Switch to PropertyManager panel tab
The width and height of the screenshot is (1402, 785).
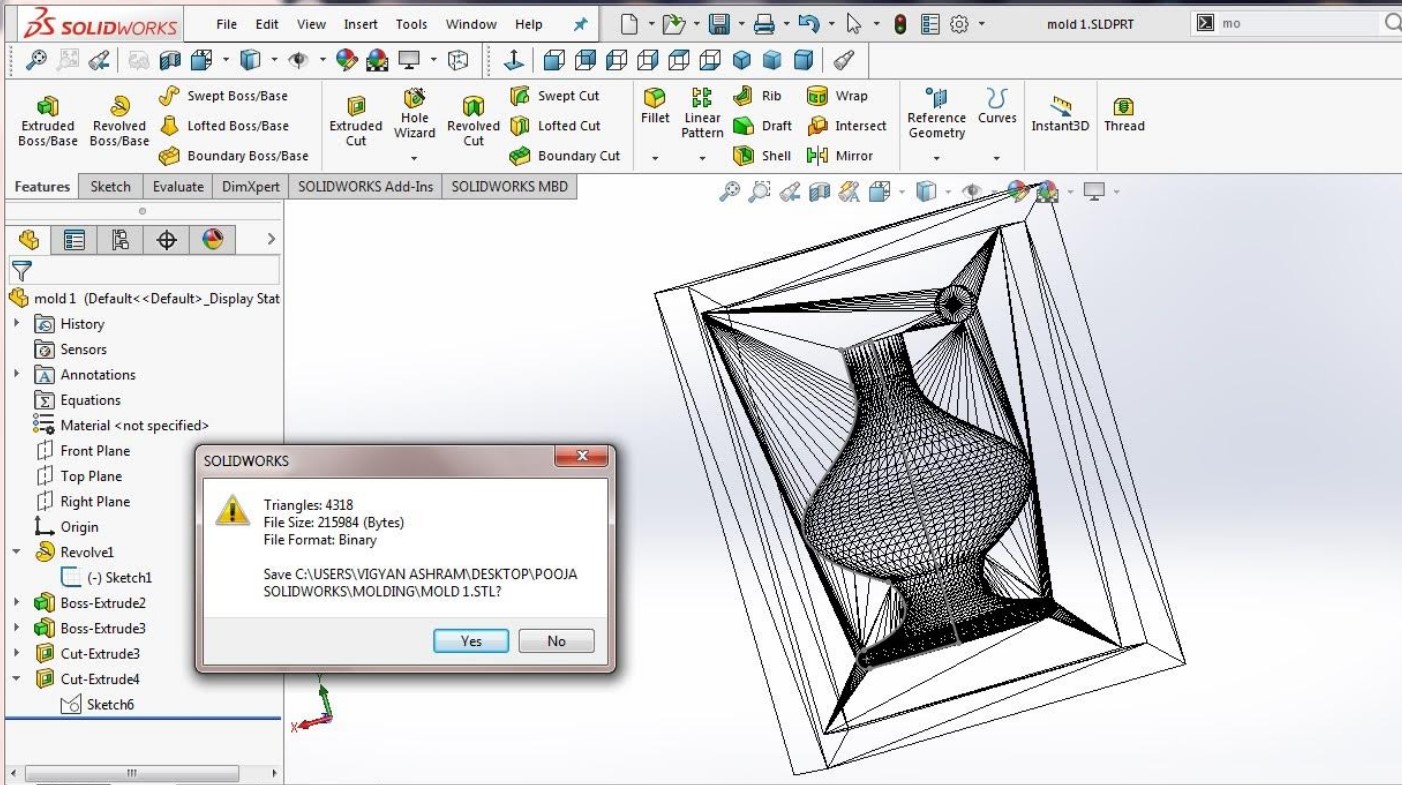(x=74, y=239)
